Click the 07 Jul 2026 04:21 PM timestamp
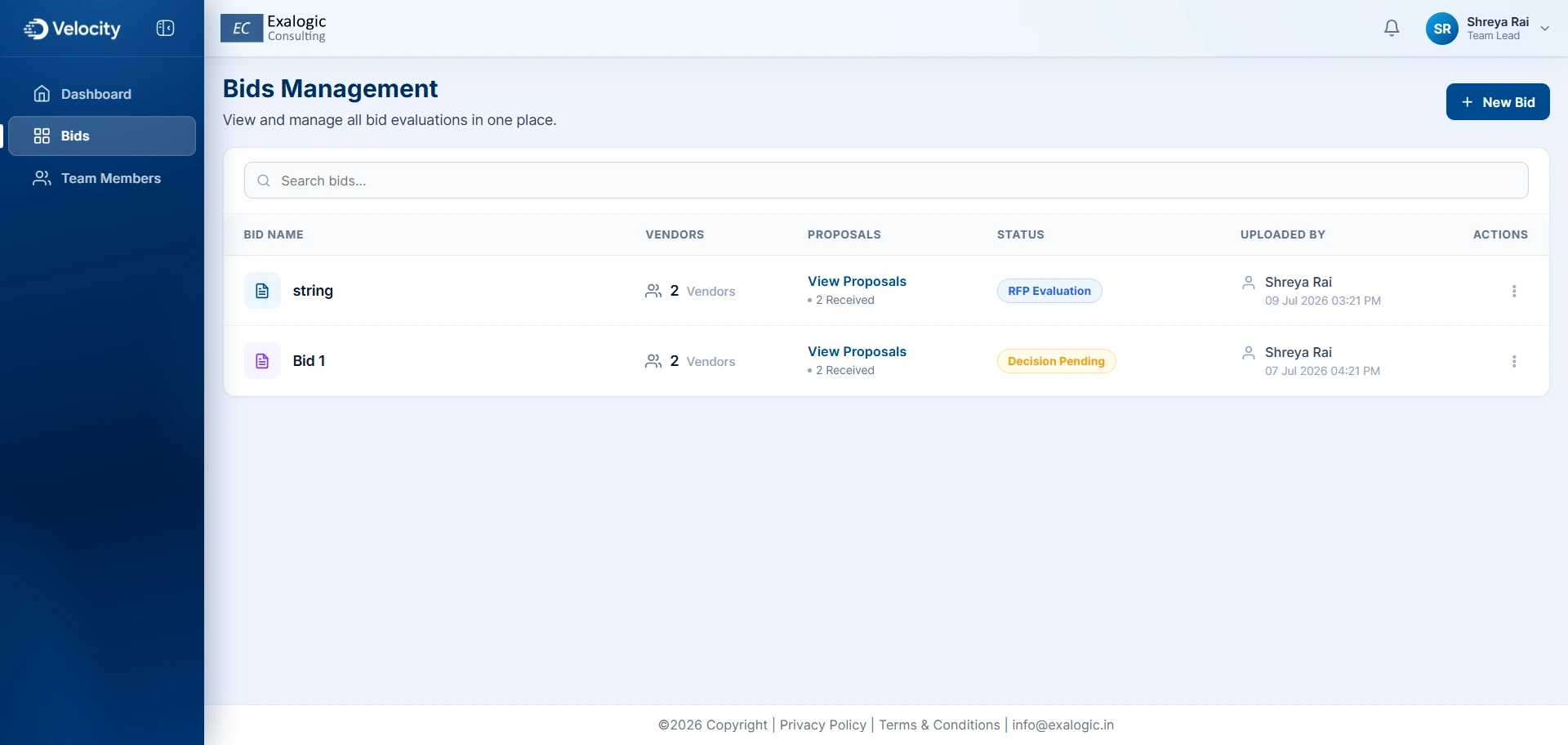 [1323, 371]
